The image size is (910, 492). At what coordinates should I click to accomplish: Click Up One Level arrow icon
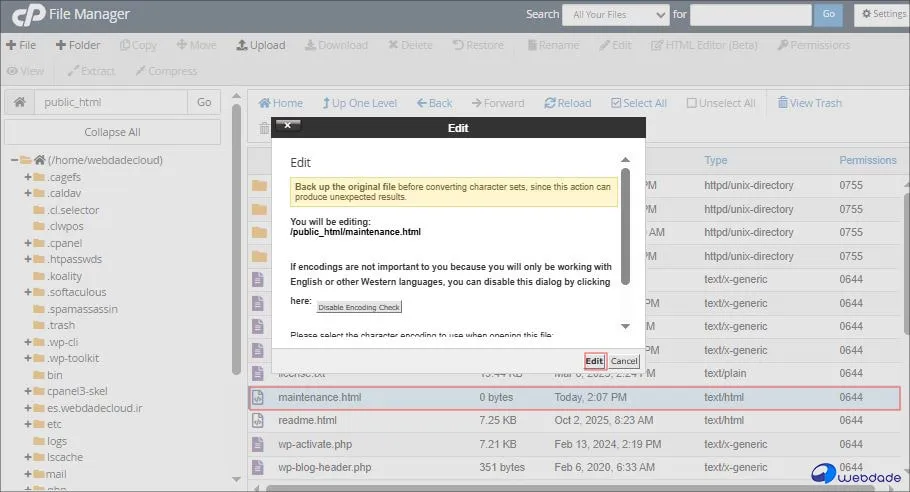point(326,103)
